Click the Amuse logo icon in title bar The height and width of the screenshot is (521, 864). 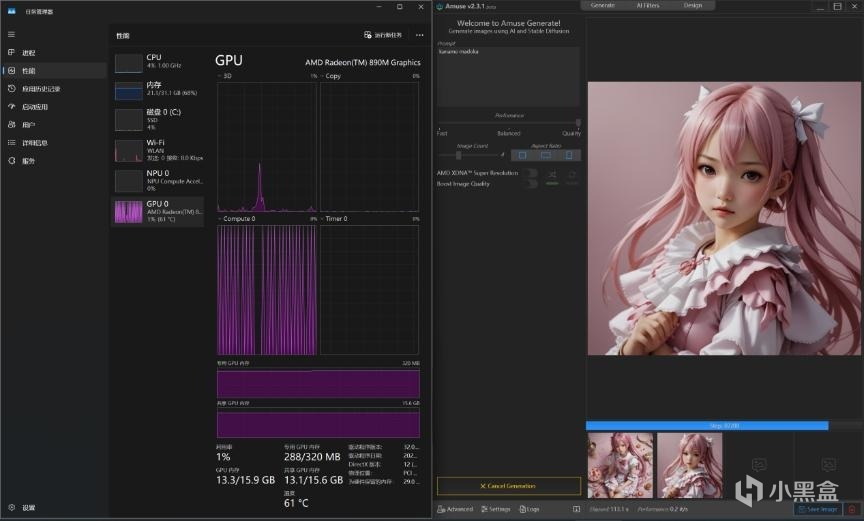[x=440, y=7]
